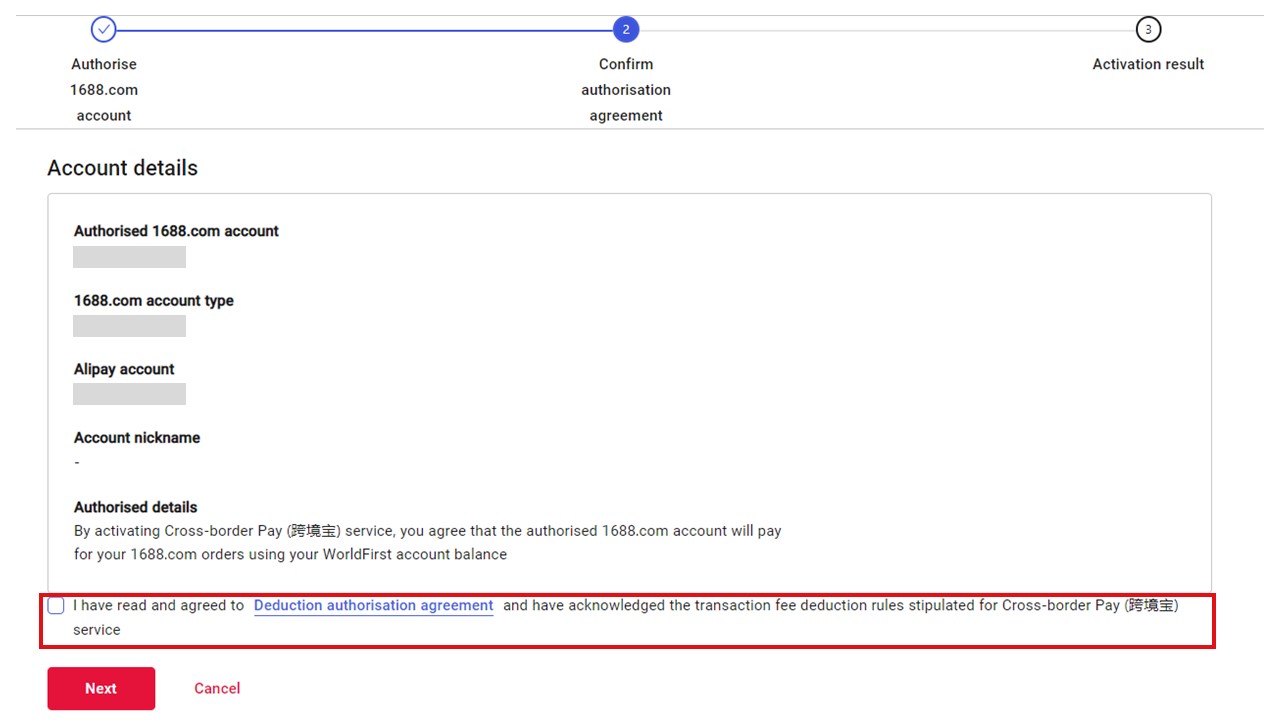Select the 'Activation result' step label
This screenshot has height=720, width=1280.
(1148, 64)
